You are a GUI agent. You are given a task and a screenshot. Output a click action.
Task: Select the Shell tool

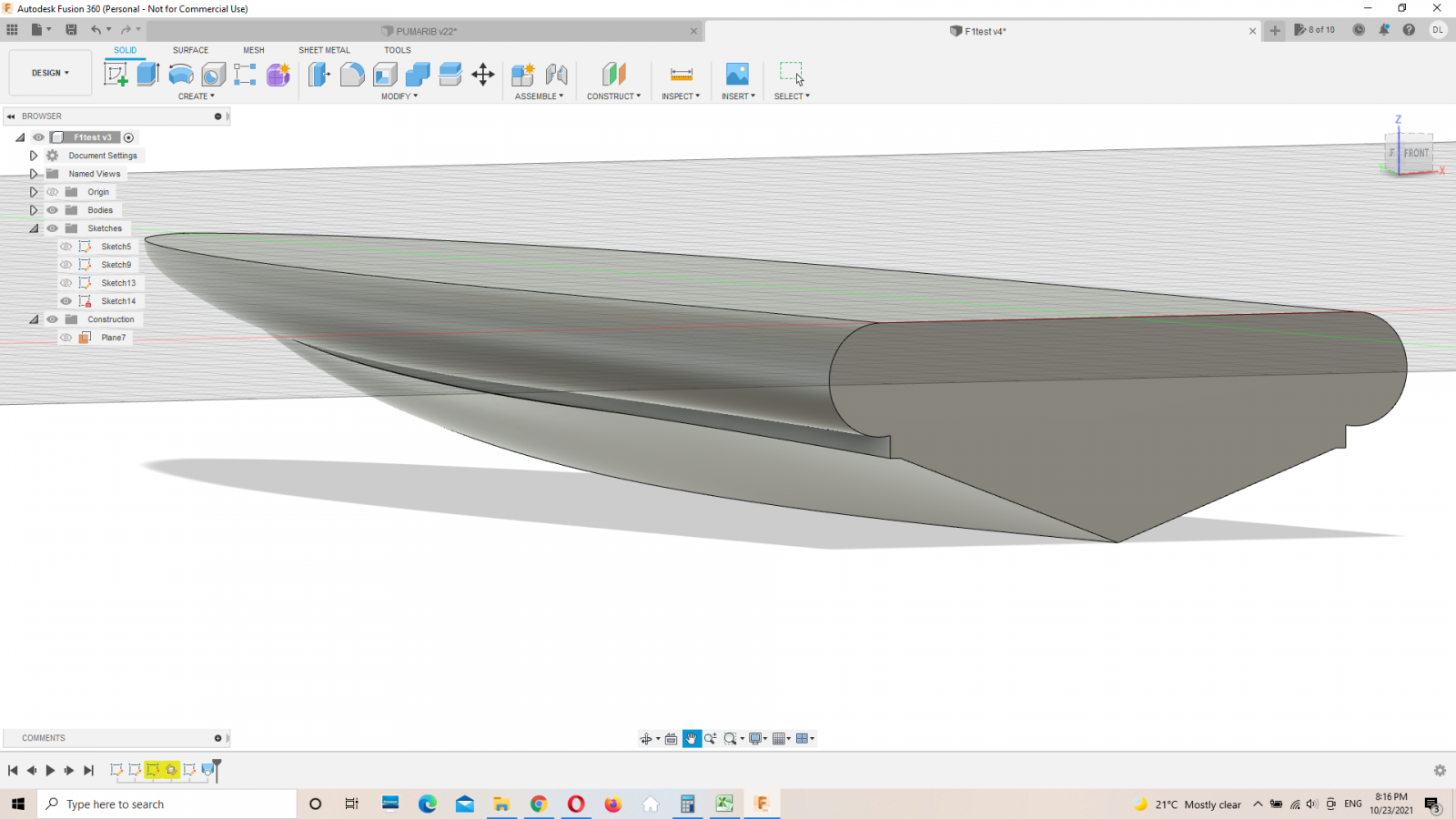tap(385, 74)
